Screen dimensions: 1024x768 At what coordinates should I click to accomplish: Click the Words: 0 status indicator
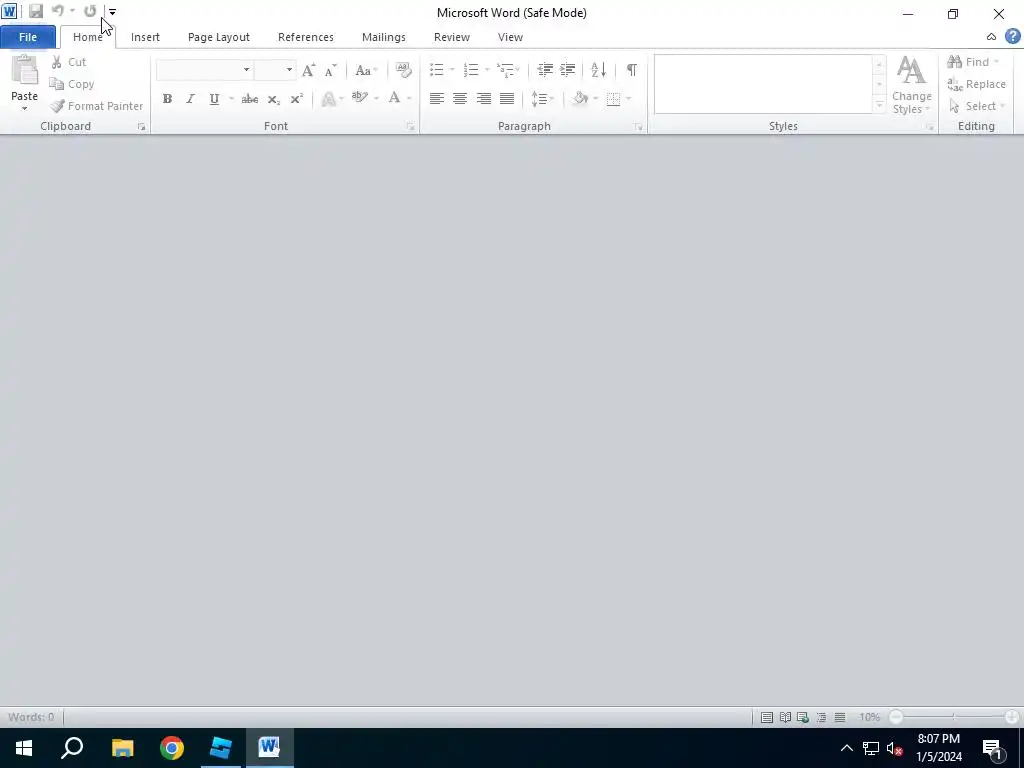tap(31, 717)
